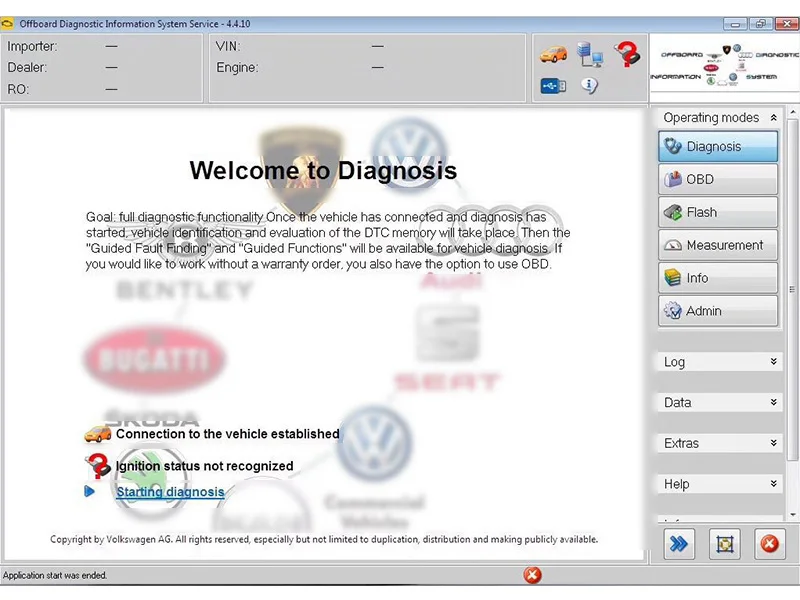Viewport: 800px width, 600px height.
Task: Click the RO field label
Action: pyautogui.click(x=18, y=89)
